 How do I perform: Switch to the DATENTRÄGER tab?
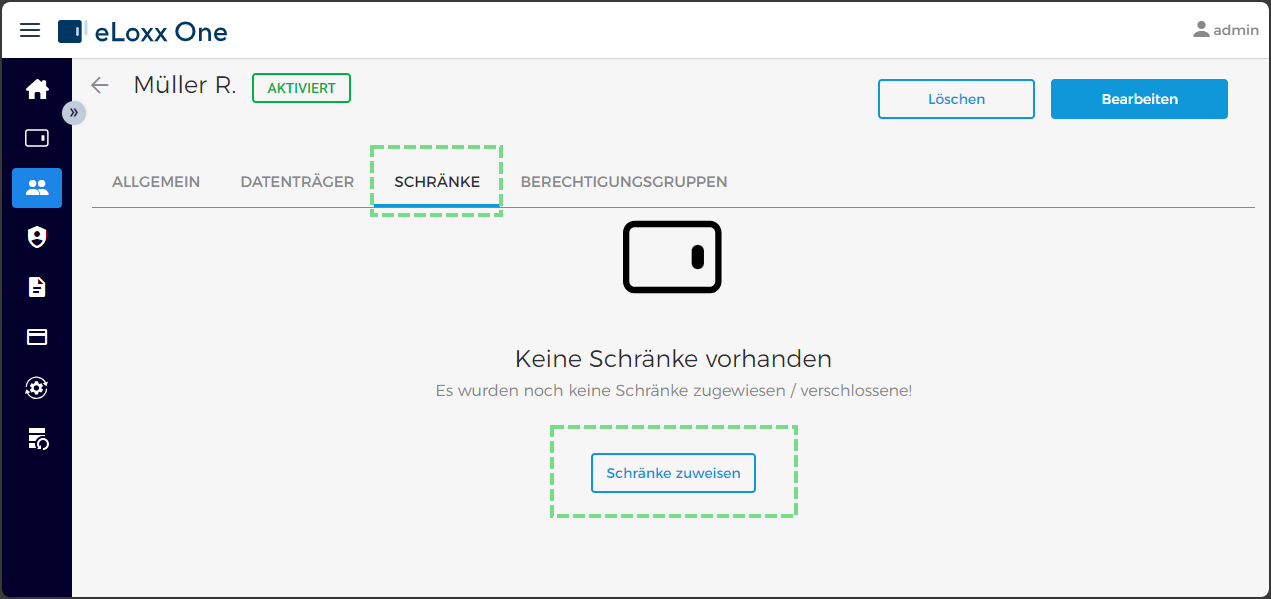pos(297,182)
